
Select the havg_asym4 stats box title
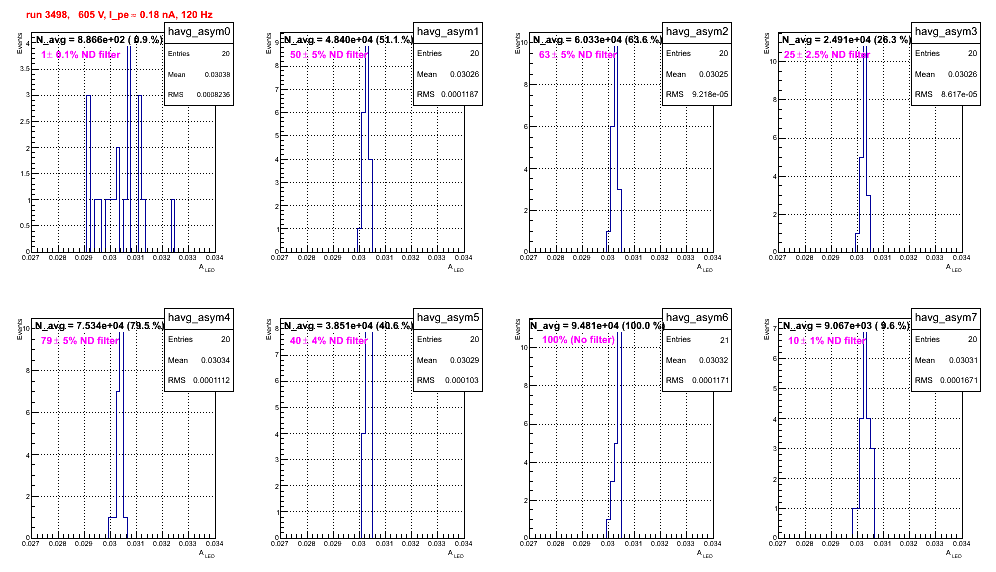coord(199,317)
